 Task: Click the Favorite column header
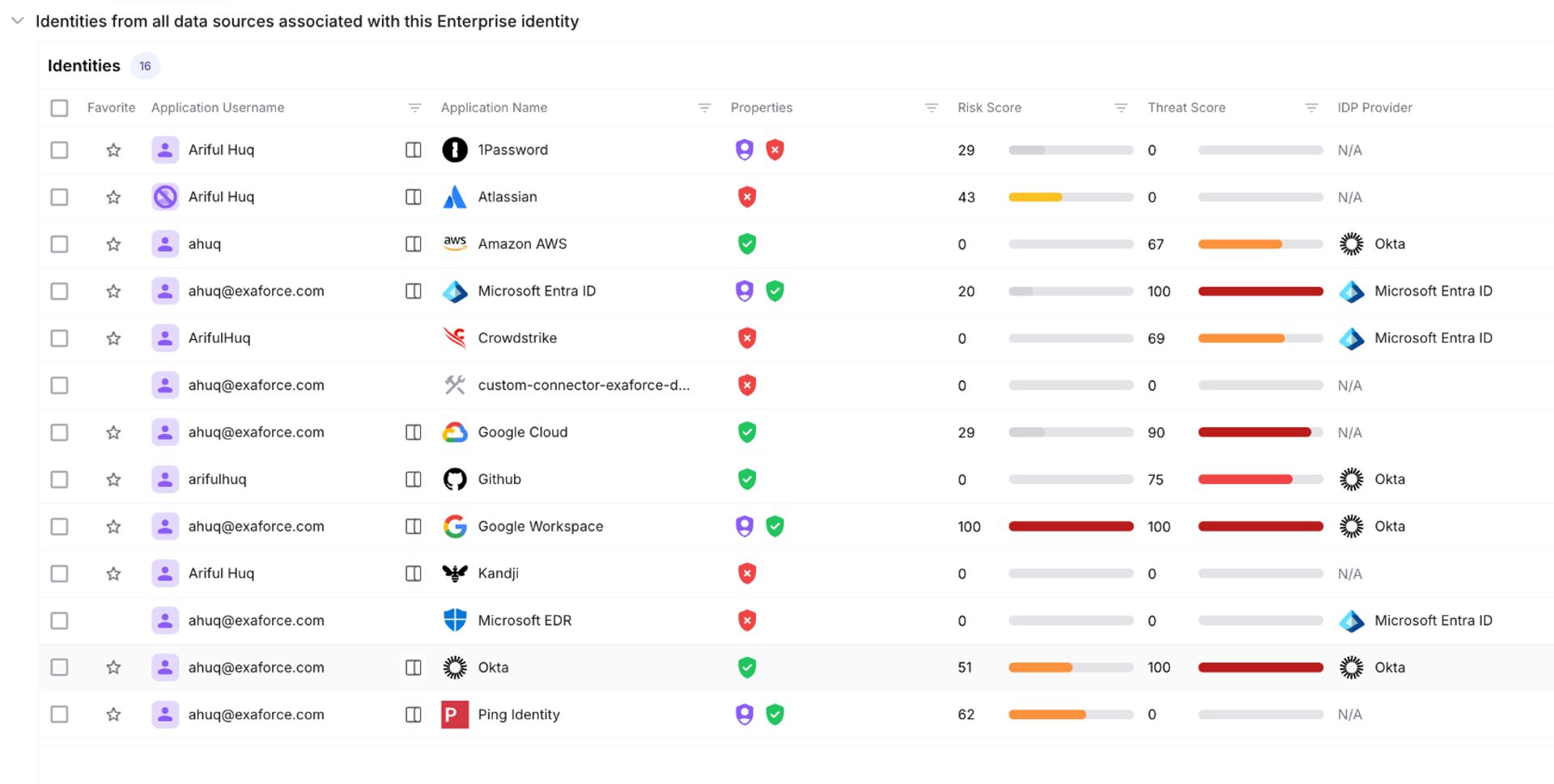(112, 108)
